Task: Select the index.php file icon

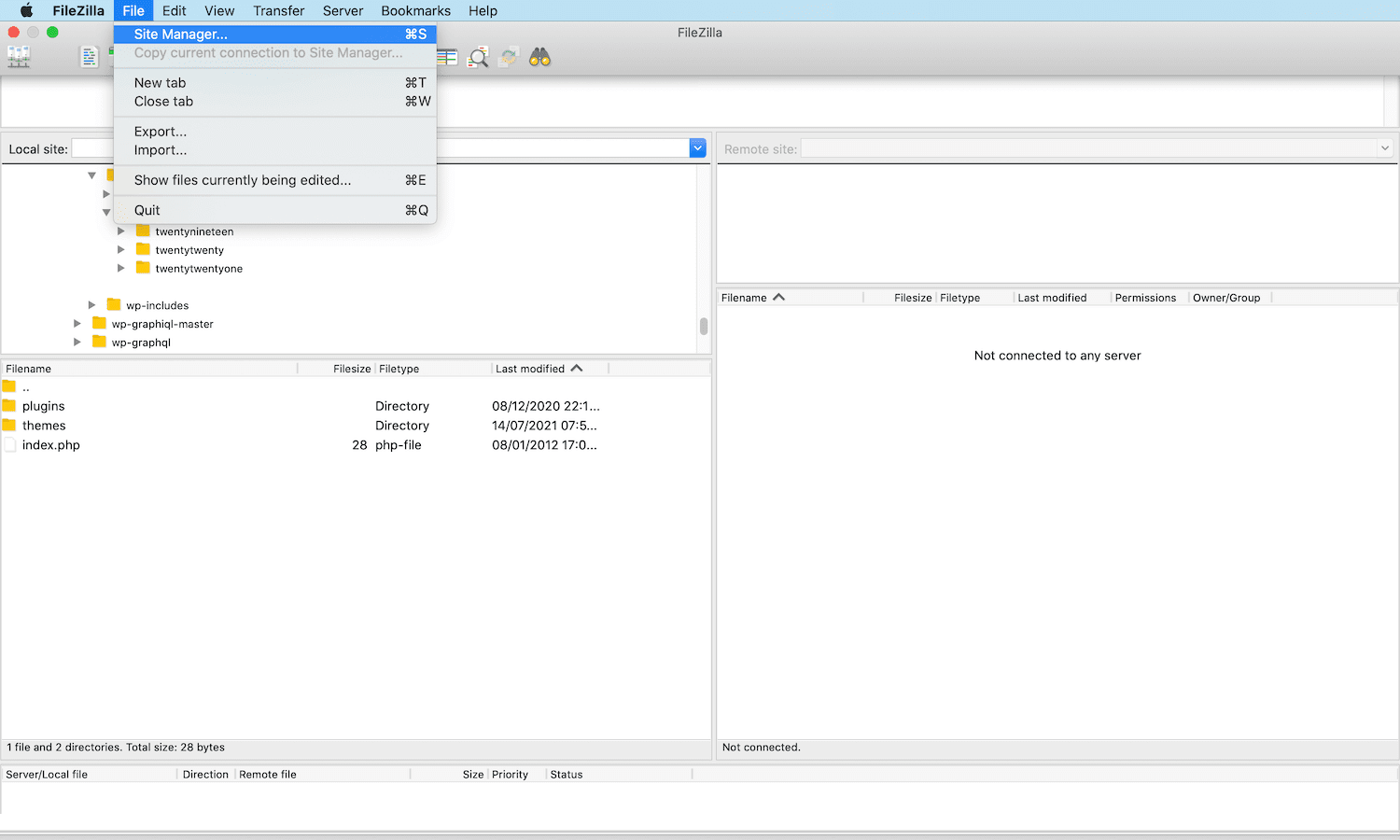Action: (9, 445)
